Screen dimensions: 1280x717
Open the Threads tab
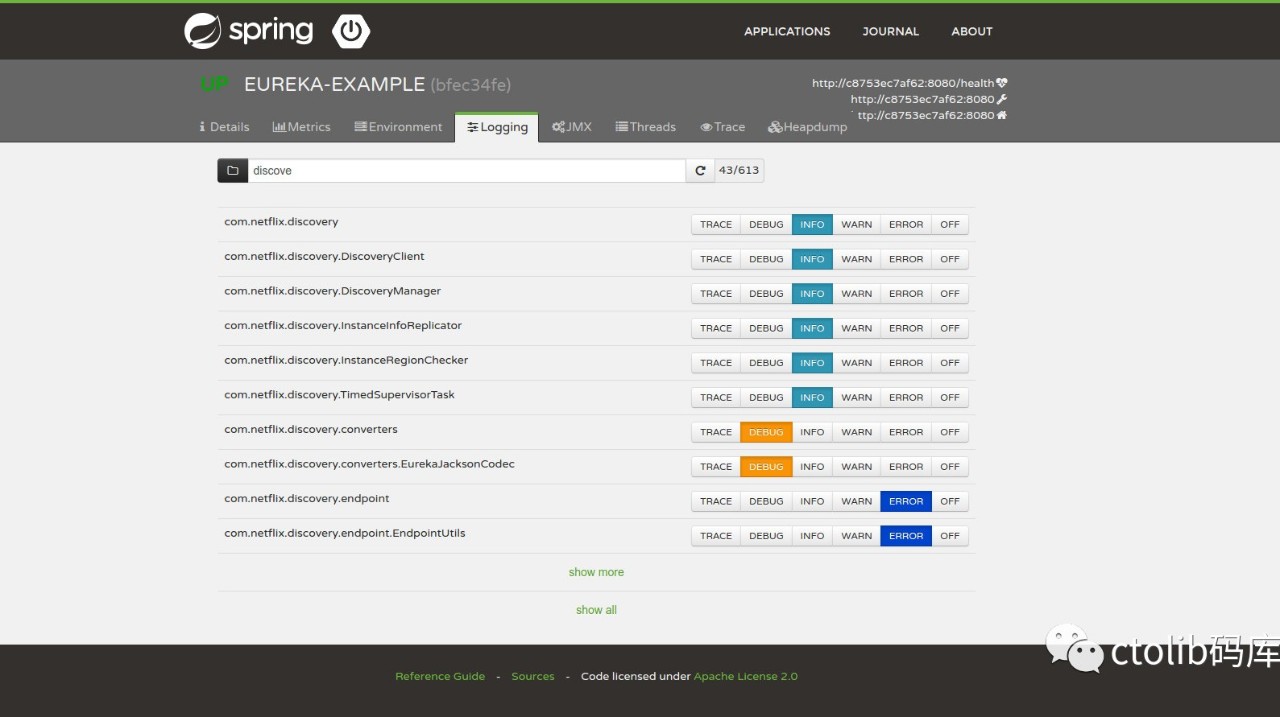pyautogui.click(x=646, y=127)
